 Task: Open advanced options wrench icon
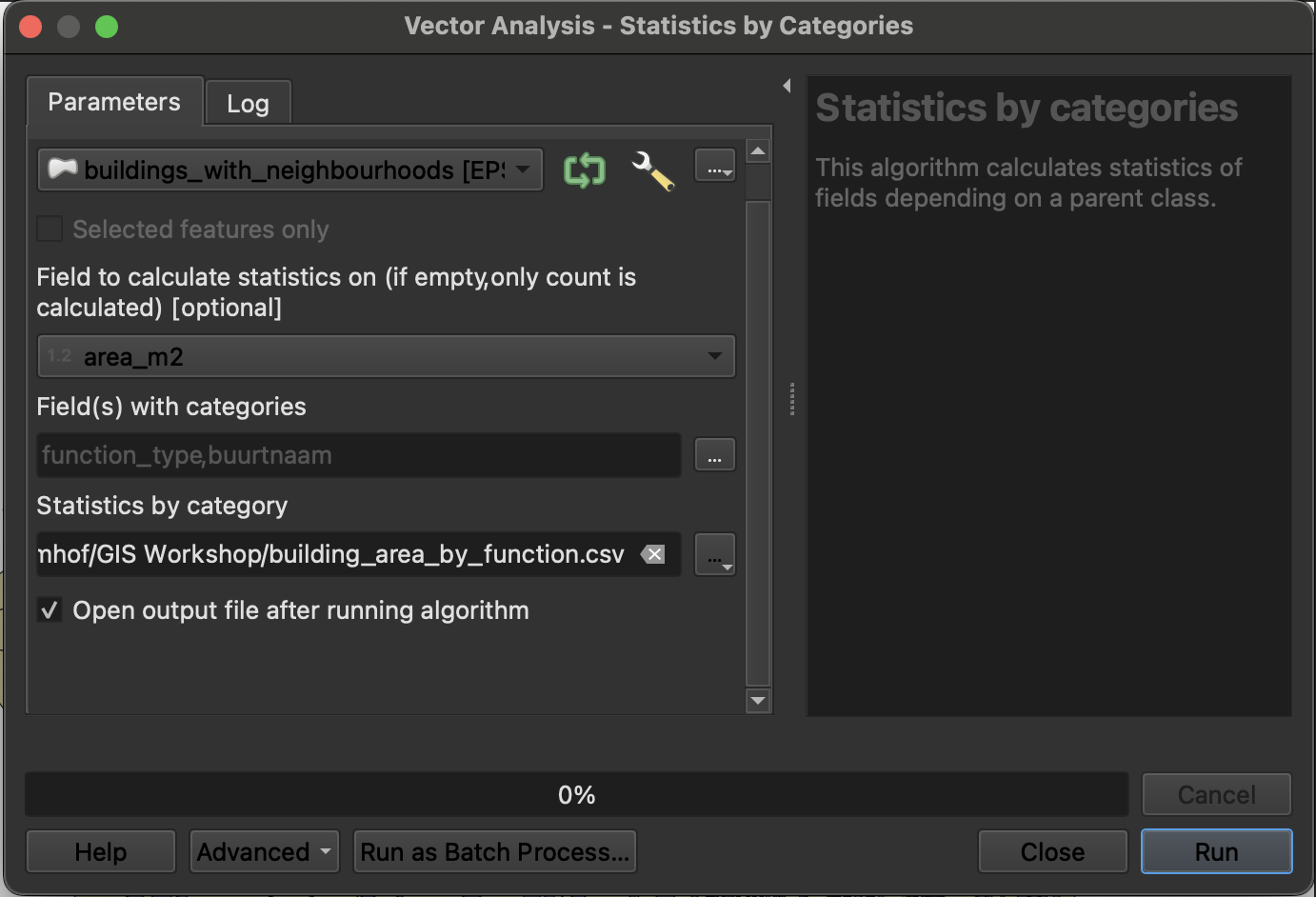pos(653,171)
